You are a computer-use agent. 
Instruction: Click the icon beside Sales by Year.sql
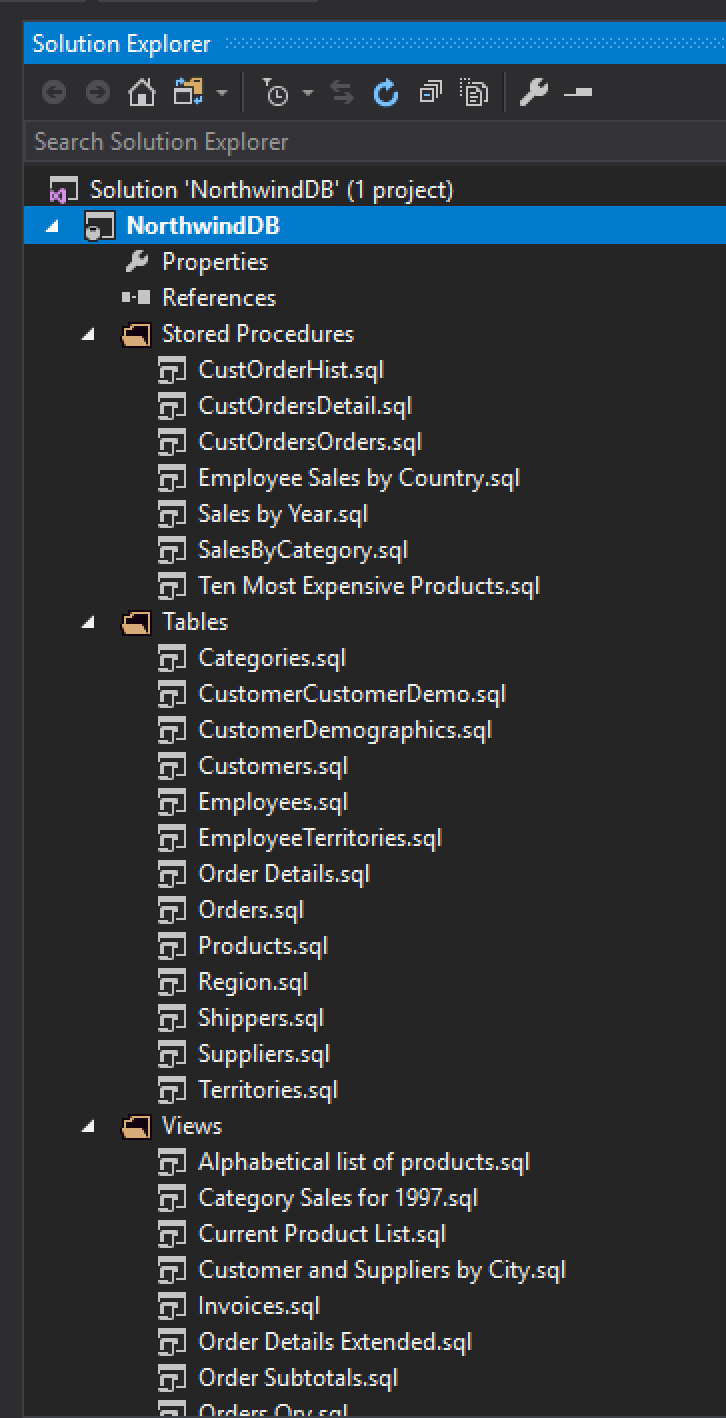pos(172,514)
